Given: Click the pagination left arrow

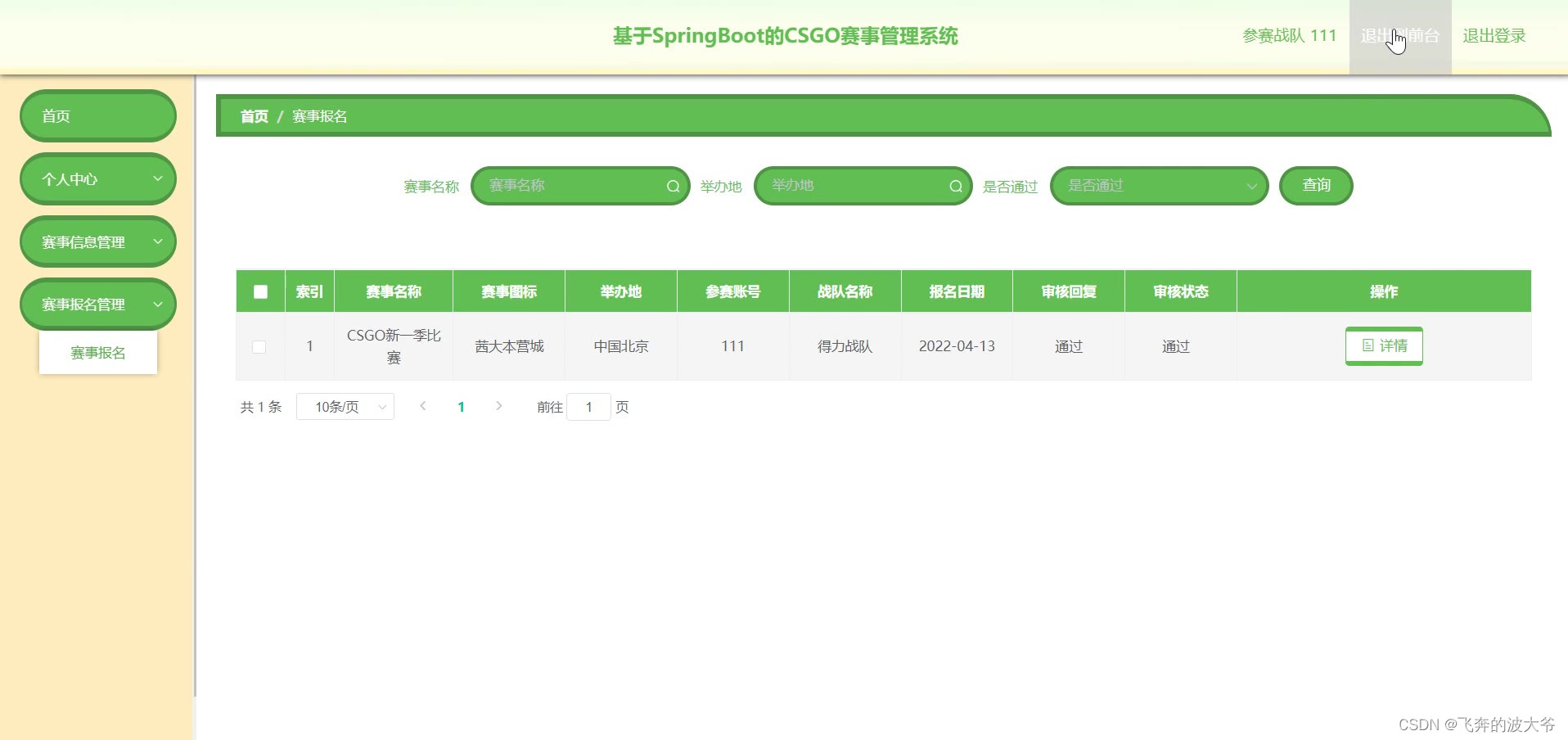Looking at the screenshot, I should pyautogui.click(x=422, y=406).
